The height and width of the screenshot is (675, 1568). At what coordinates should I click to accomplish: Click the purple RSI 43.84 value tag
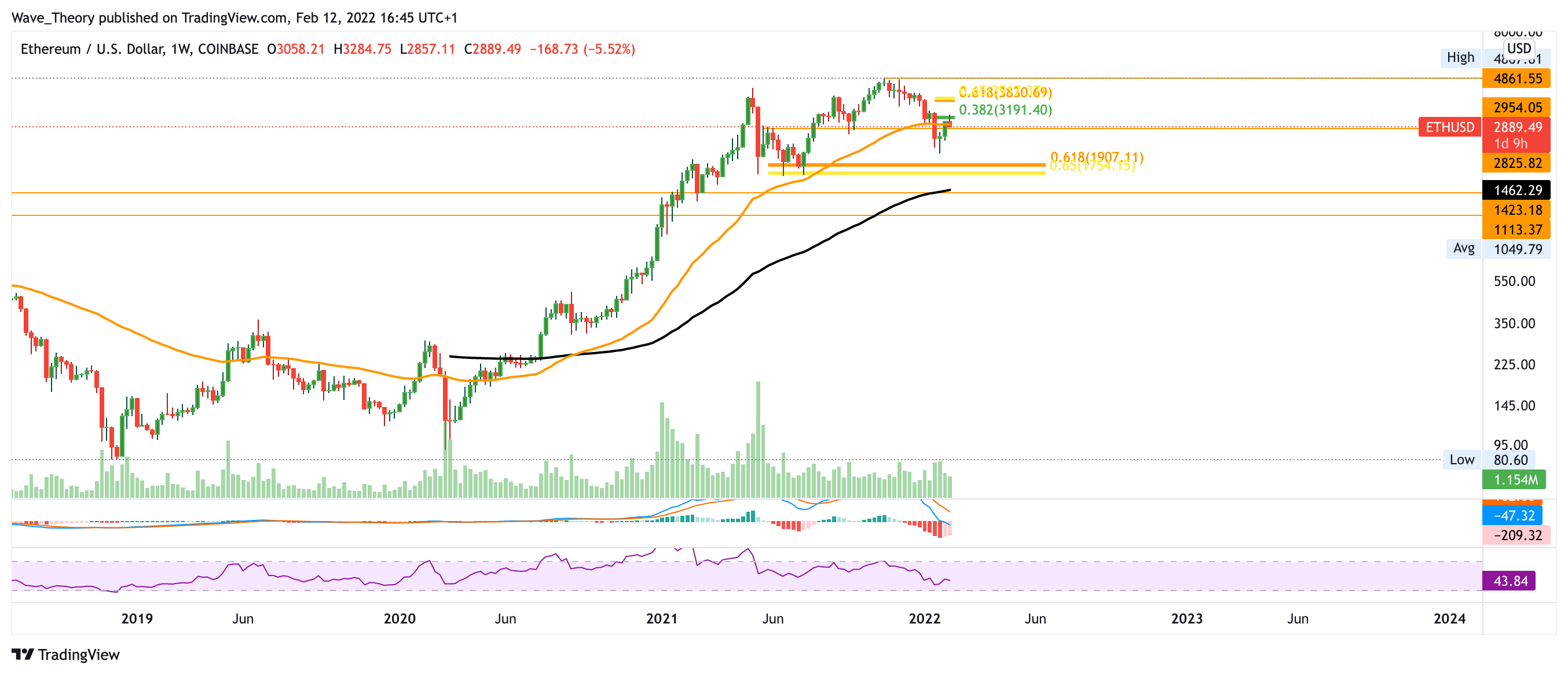pos(1510,581)
